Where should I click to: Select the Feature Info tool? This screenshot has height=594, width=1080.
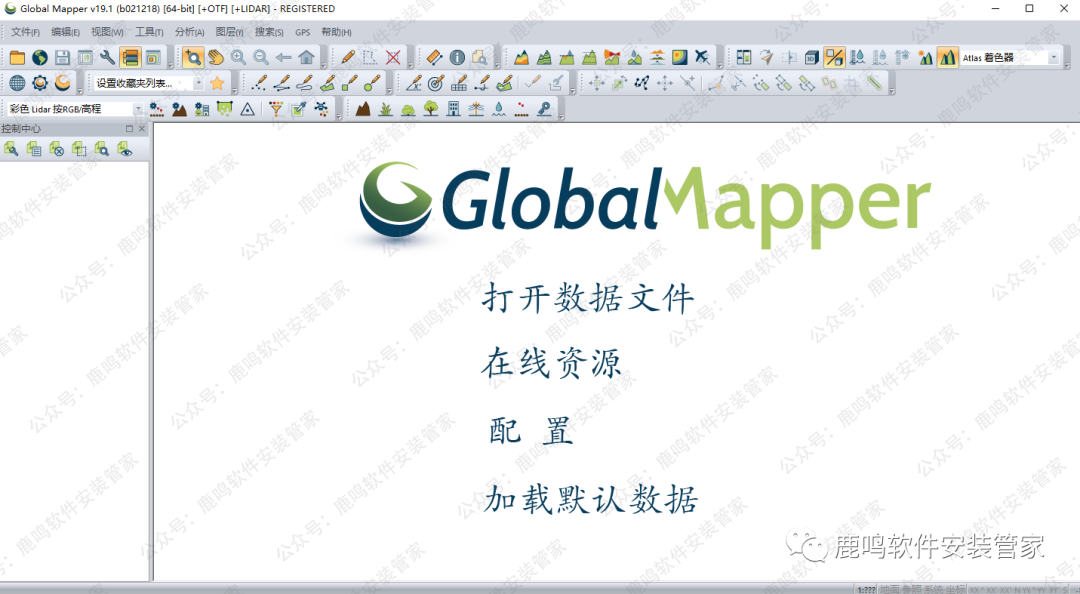click(457, 58)
